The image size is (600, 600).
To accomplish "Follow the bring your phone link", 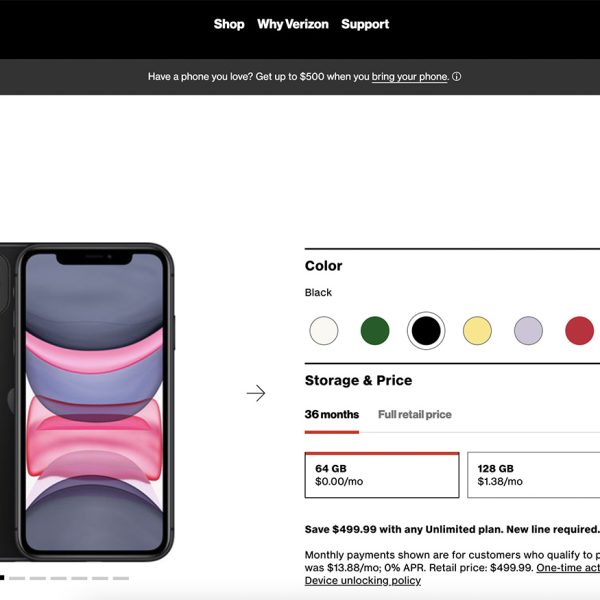I will coord(409,77).
